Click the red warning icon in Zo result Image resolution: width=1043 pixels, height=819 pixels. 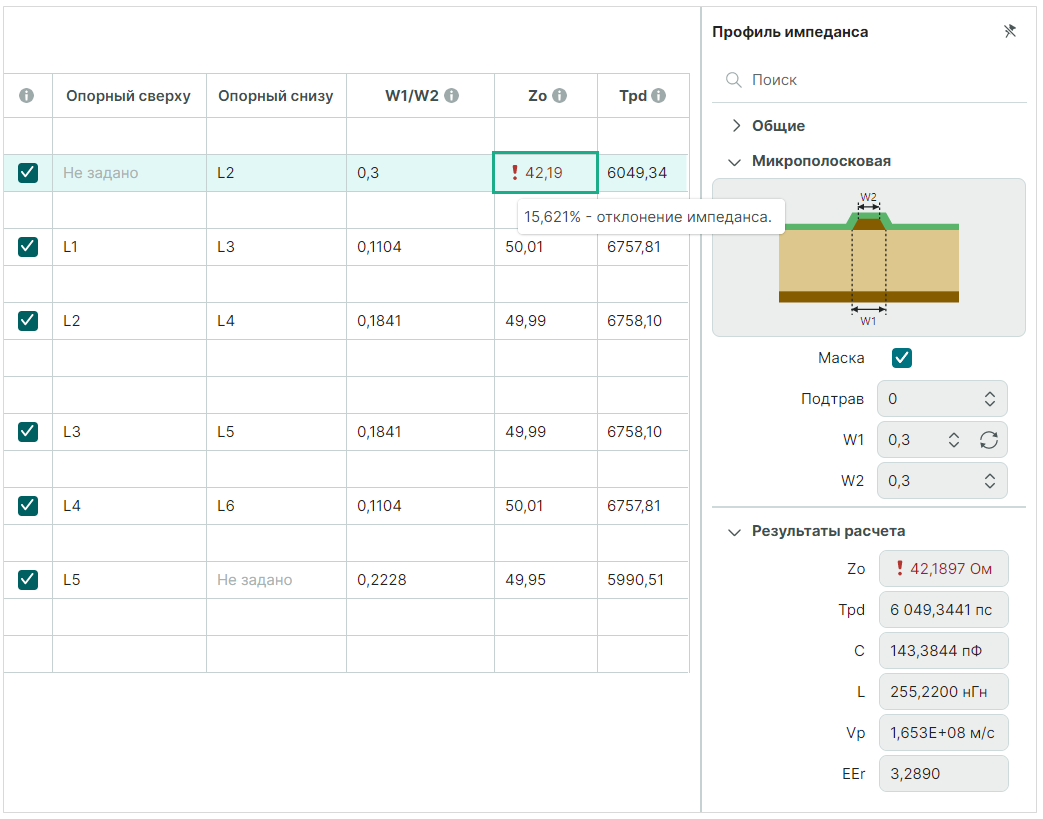[900, 569]
